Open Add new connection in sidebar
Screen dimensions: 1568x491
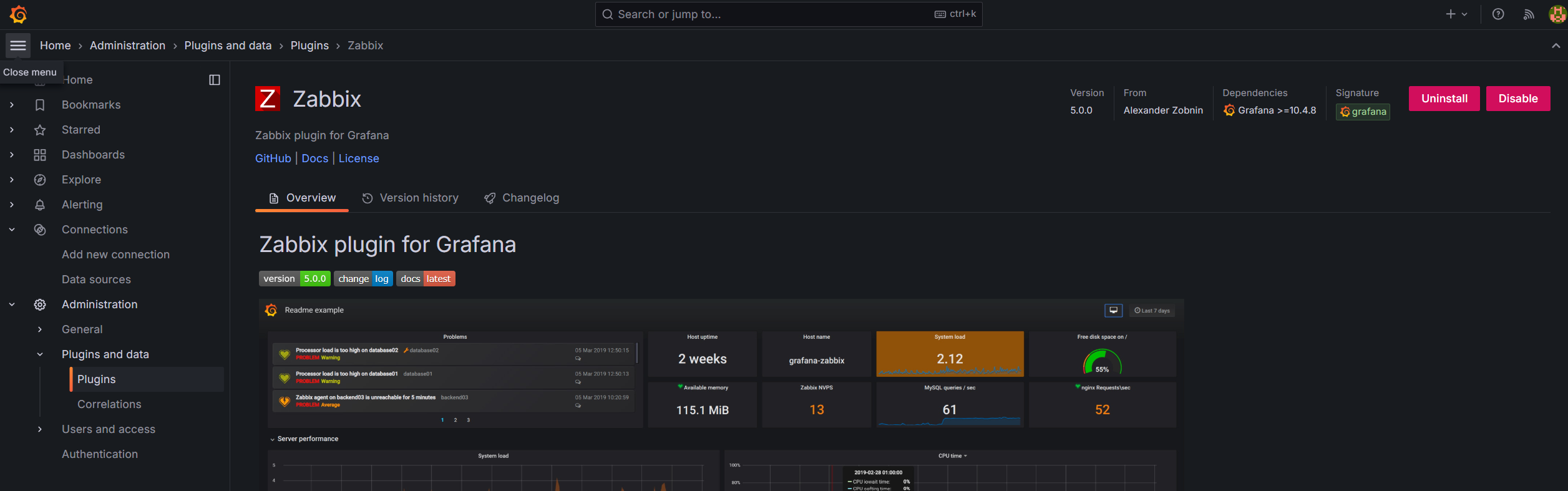[115, 255]
